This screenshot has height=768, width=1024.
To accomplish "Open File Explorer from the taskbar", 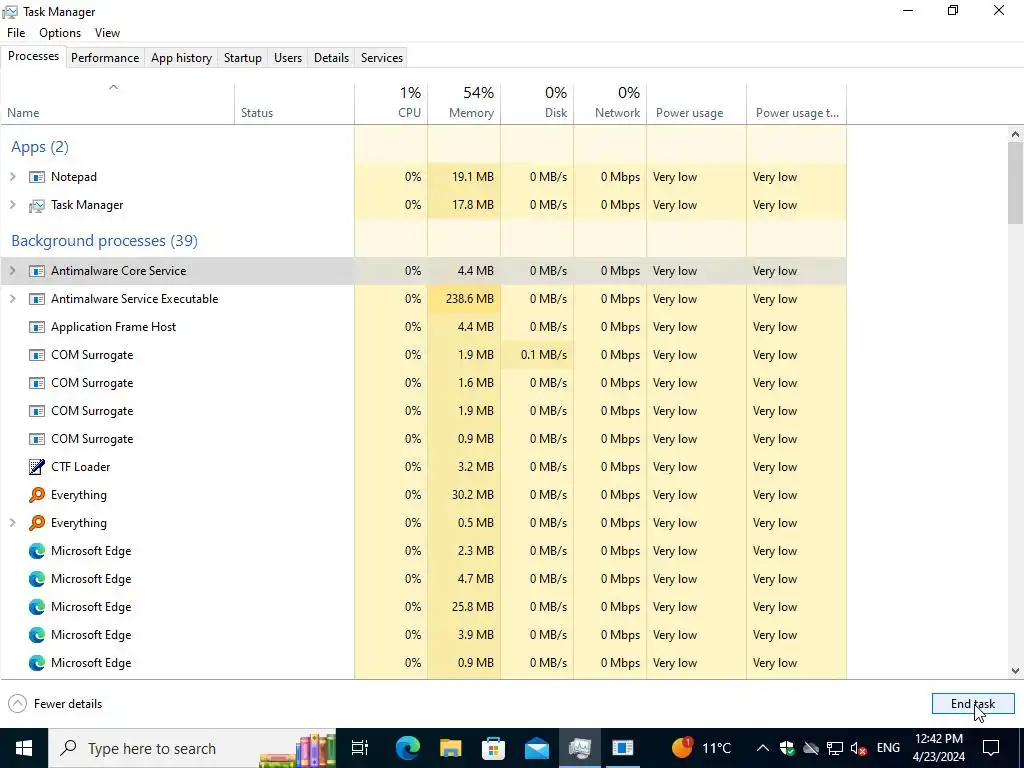I will coord(451,748).
